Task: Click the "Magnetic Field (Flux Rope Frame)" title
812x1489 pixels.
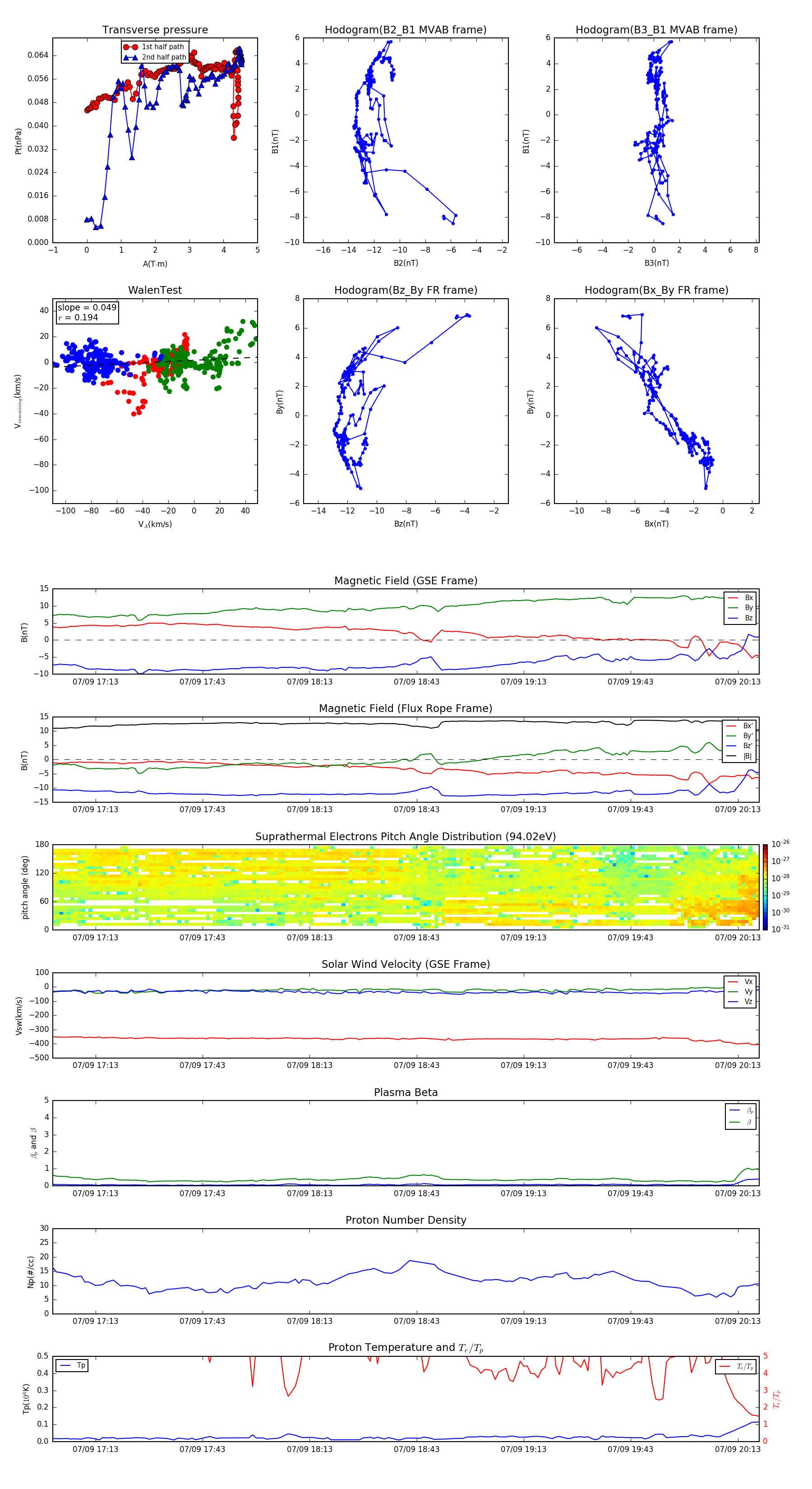Action: [406, 709]
